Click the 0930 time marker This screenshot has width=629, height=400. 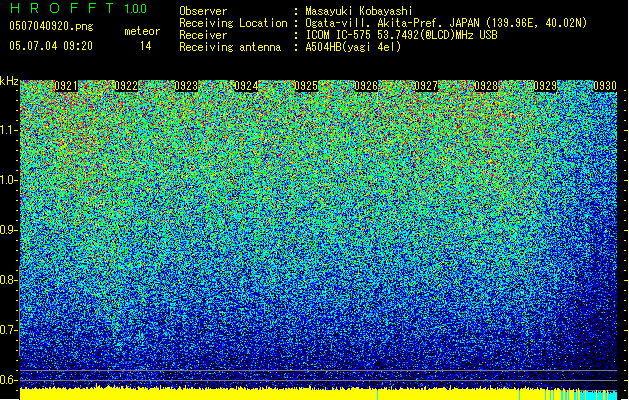click(x=605, y=86)
